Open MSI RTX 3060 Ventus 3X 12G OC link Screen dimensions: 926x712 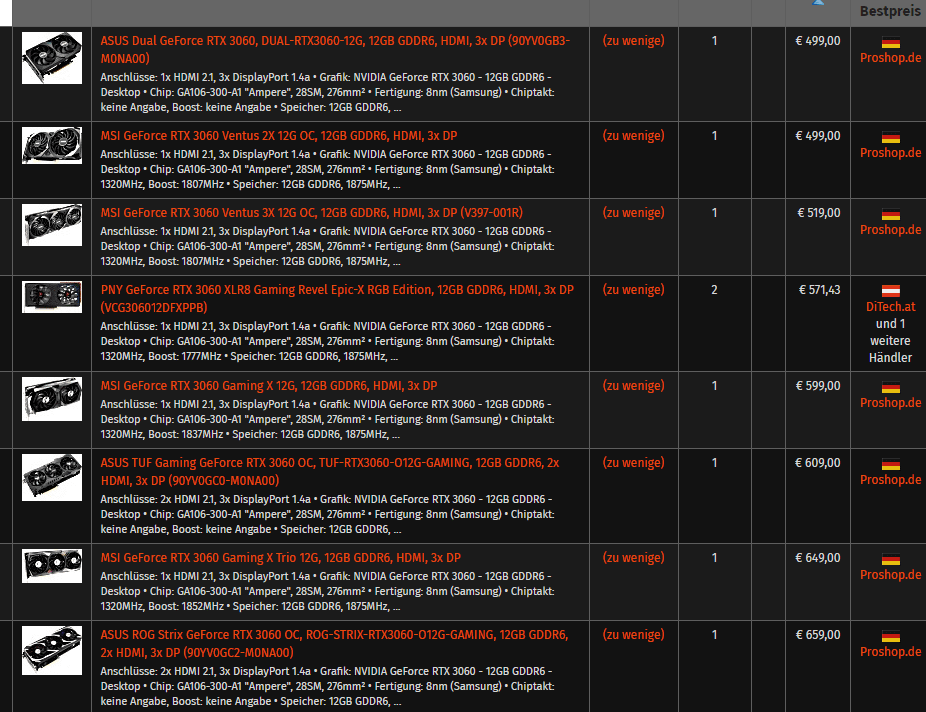(x=311, y=213)
